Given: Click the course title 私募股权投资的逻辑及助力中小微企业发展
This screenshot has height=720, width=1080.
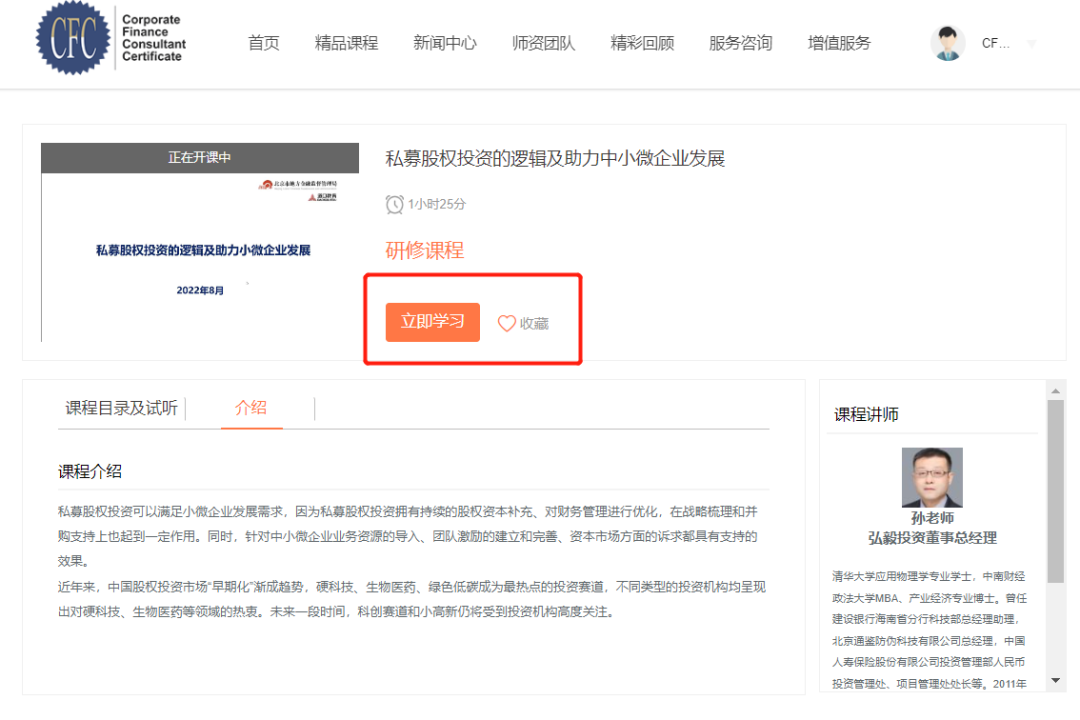Looking at the screenshot, I should [554, 158].
